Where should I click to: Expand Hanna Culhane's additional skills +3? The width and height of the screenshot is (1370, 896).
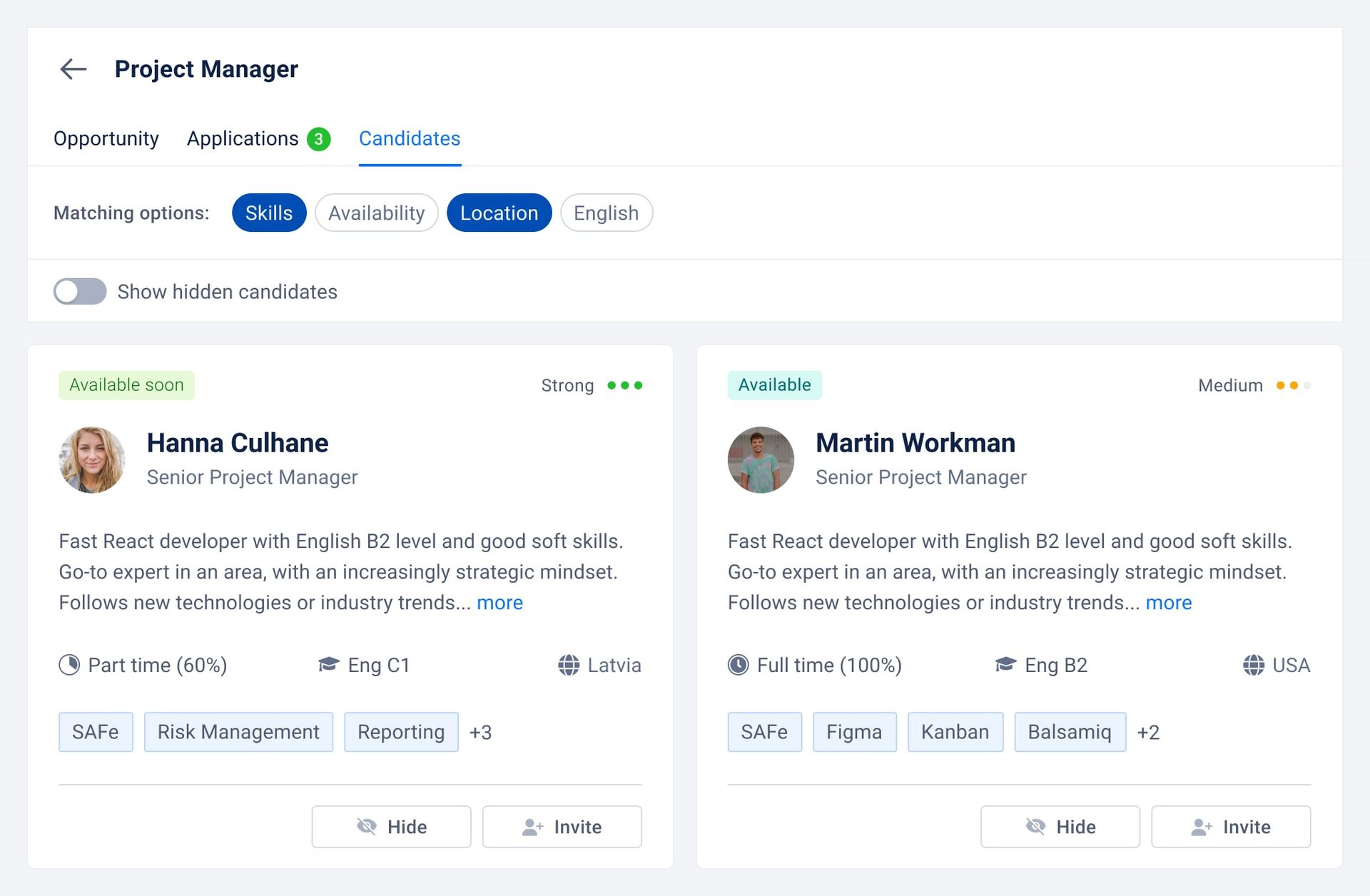click(481, 732)
